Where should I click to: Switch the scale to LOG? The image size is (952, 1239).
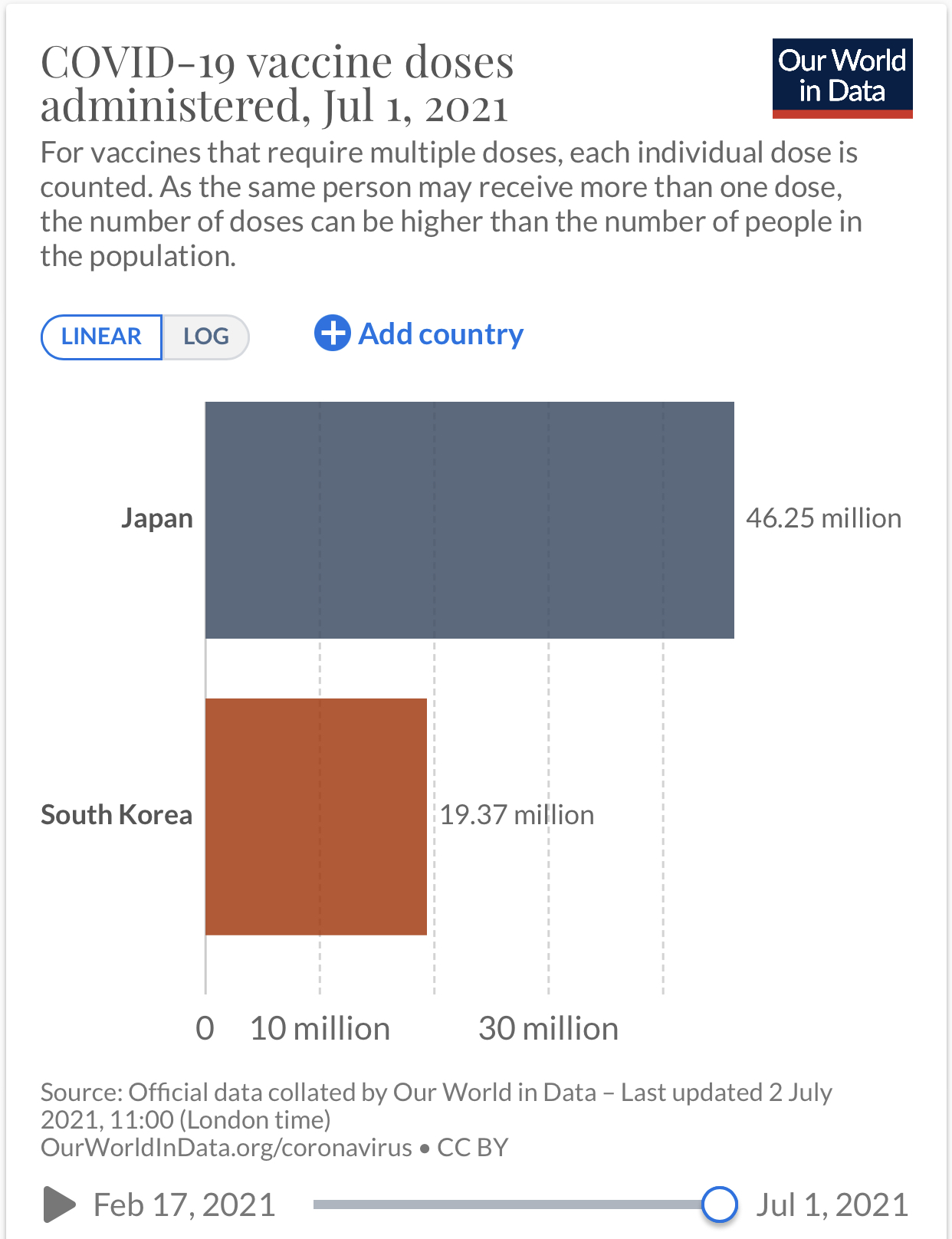point(206,337)
